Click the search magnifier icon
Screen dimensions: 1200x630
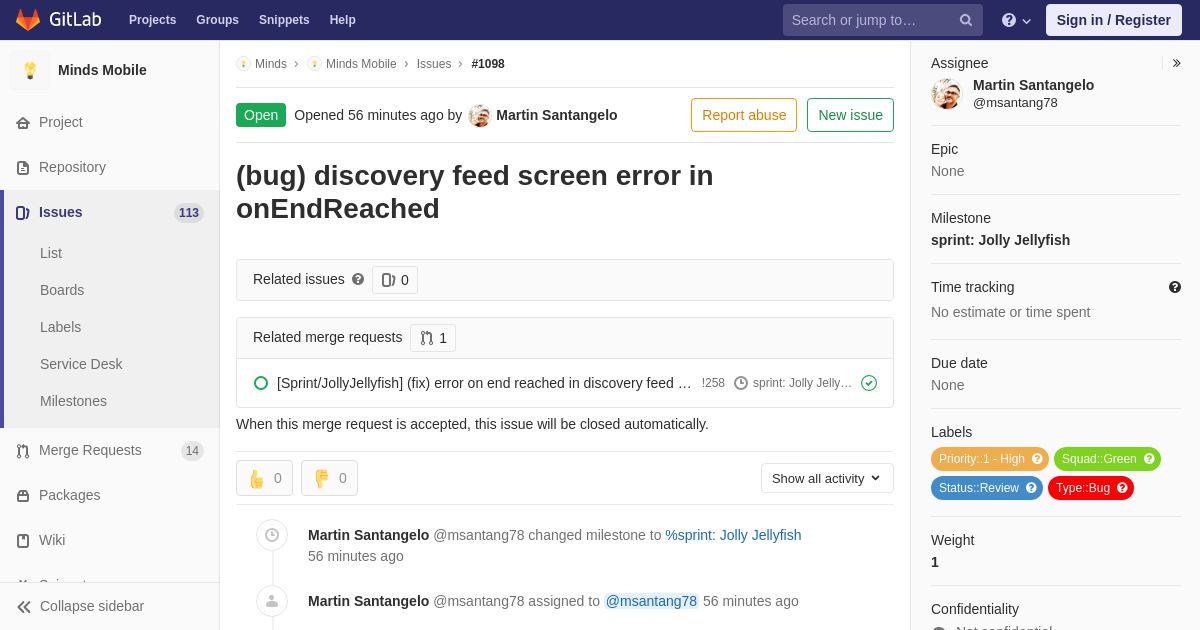pos(966,20)
